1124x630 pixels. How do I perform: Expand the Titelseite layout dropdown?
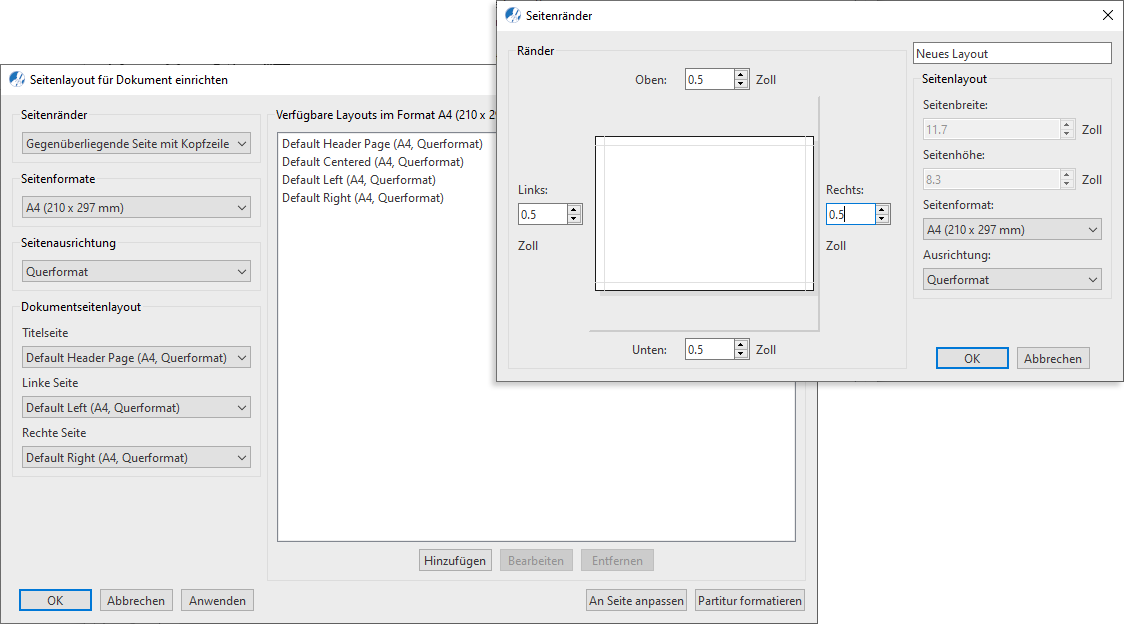(x=136, y=358)
